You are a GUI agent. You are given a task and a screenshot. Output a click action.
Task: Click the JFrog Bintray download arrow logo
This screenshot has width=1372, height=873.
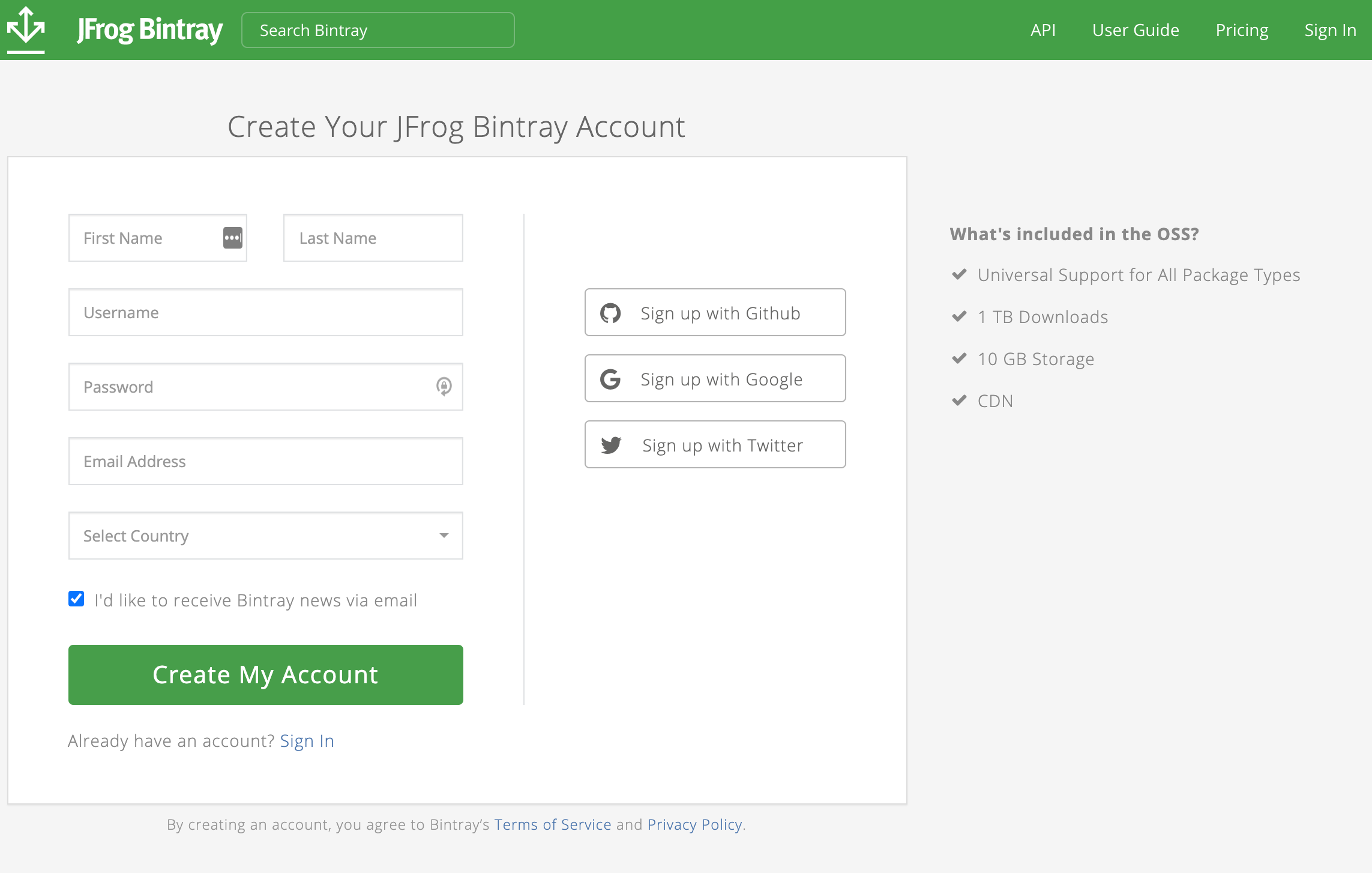pos(25,29)
